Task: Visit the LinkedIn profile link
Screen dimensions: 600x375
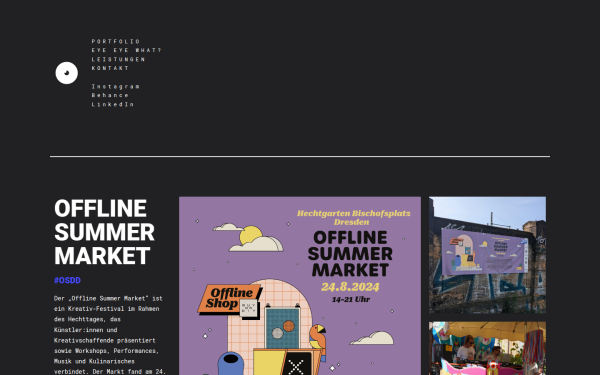Action: [x=113, y=104]
